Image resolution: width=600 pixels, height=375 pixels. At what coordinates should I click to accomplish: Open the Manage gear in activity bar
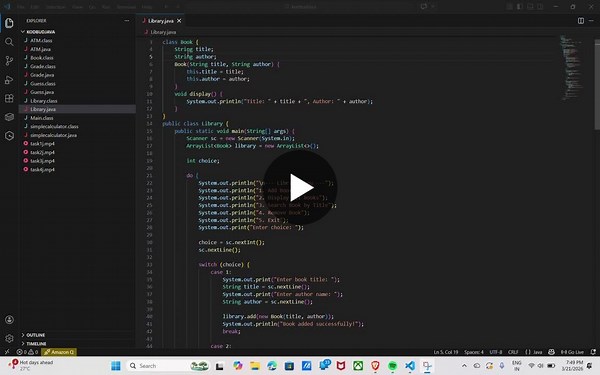(x=9, y=338)
